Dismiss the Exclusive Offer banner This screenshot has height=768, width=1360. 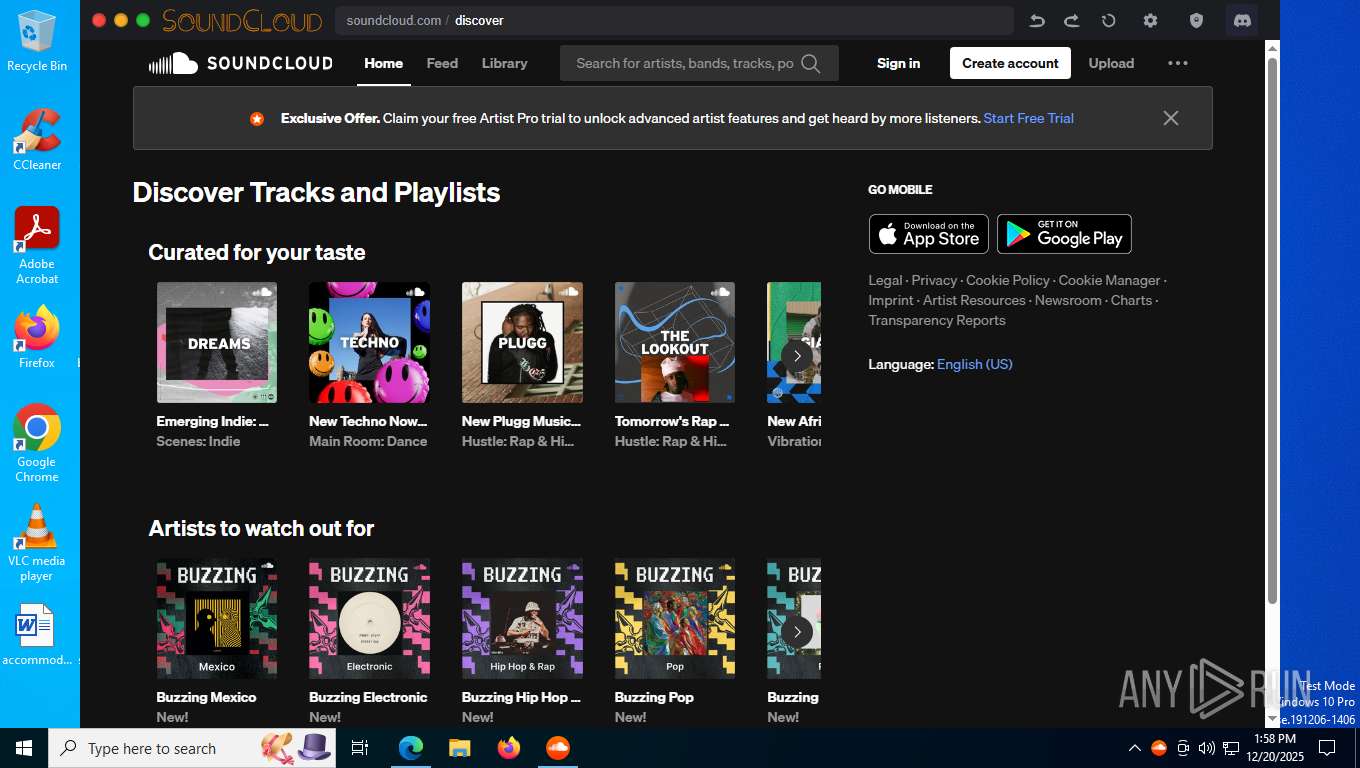[x=1171, y=118]
